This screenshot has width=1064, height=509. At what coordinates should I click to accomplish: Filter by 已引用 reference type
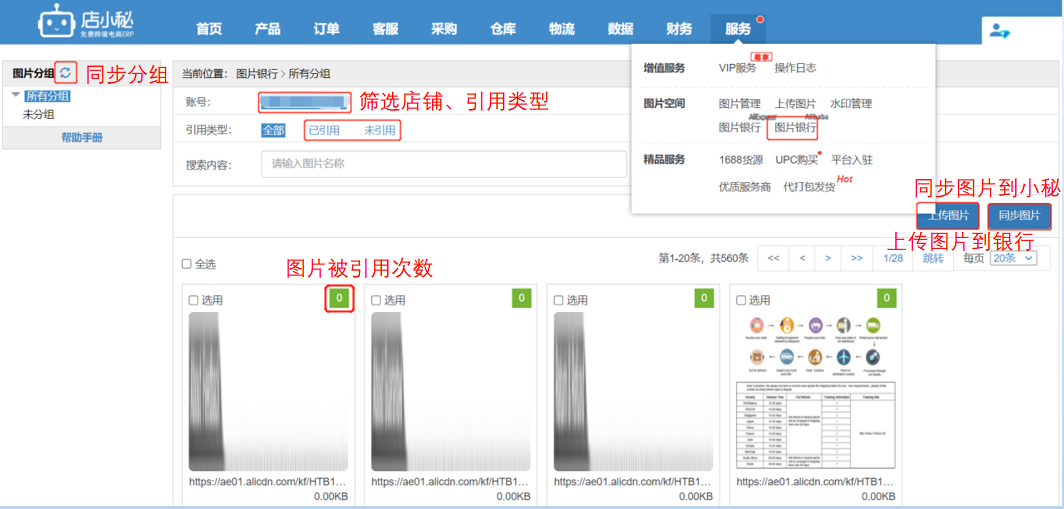[324, 130]
